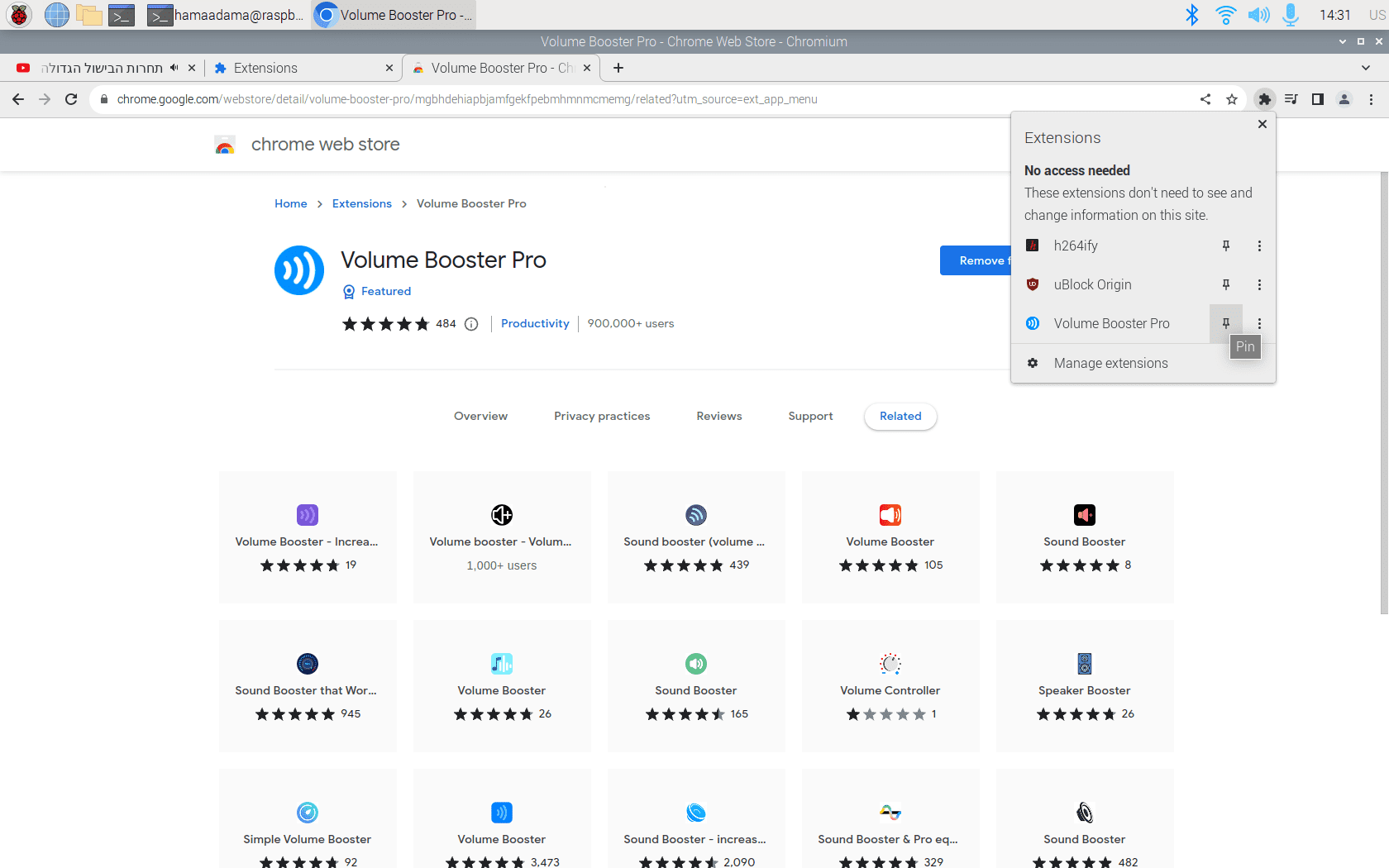
Task: Open the Speaker Booster extension card
Action: click(x=1085, y=686)
